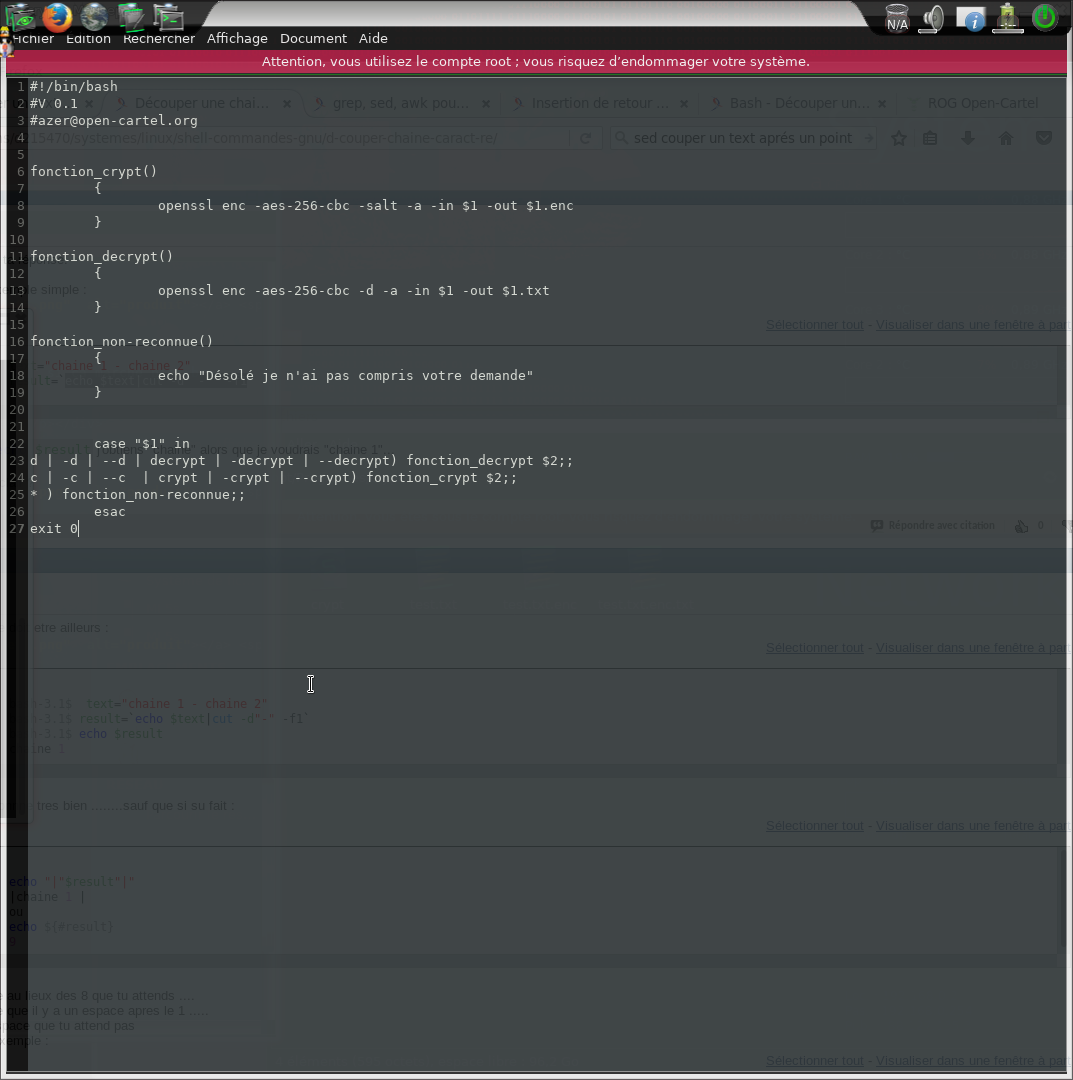Image resolution: width=1073 pixels, height=1080 pixels.
Task: Click the openssl line ending '$1.txt'
Action: (354, 291)
